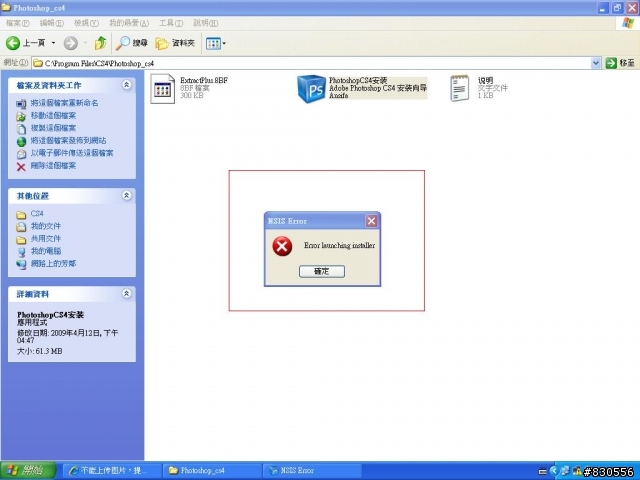Expand the address bar dropdown arrow
This screenshot has height=480, width=640.
(x=596, y=63)
